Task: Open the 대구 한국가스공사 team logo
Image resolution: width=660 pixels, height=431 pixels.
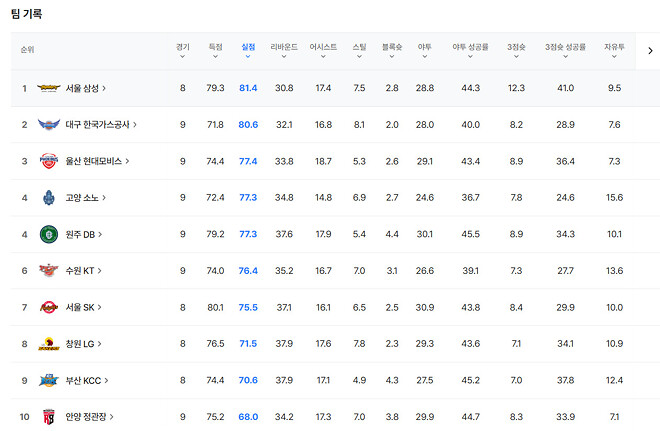Action: [49, 125]
